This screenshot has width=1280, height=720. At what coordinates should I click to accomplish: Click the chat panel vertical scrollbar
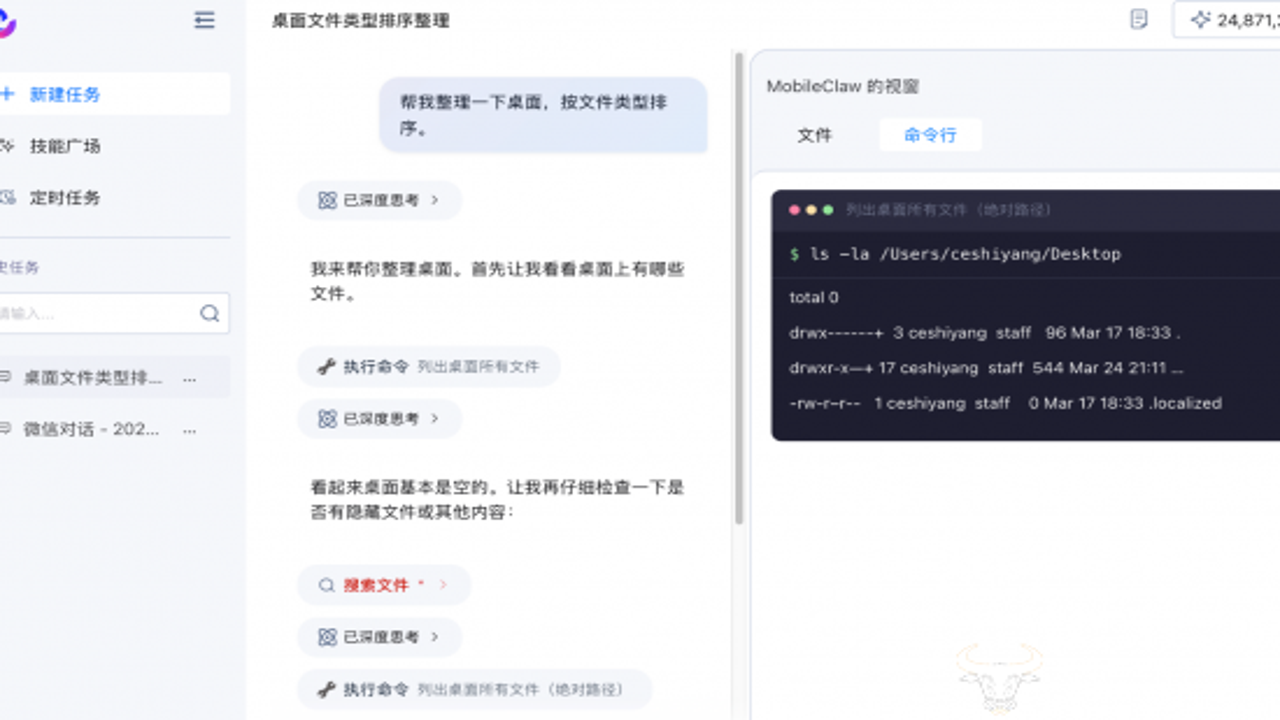click(739, 290)
